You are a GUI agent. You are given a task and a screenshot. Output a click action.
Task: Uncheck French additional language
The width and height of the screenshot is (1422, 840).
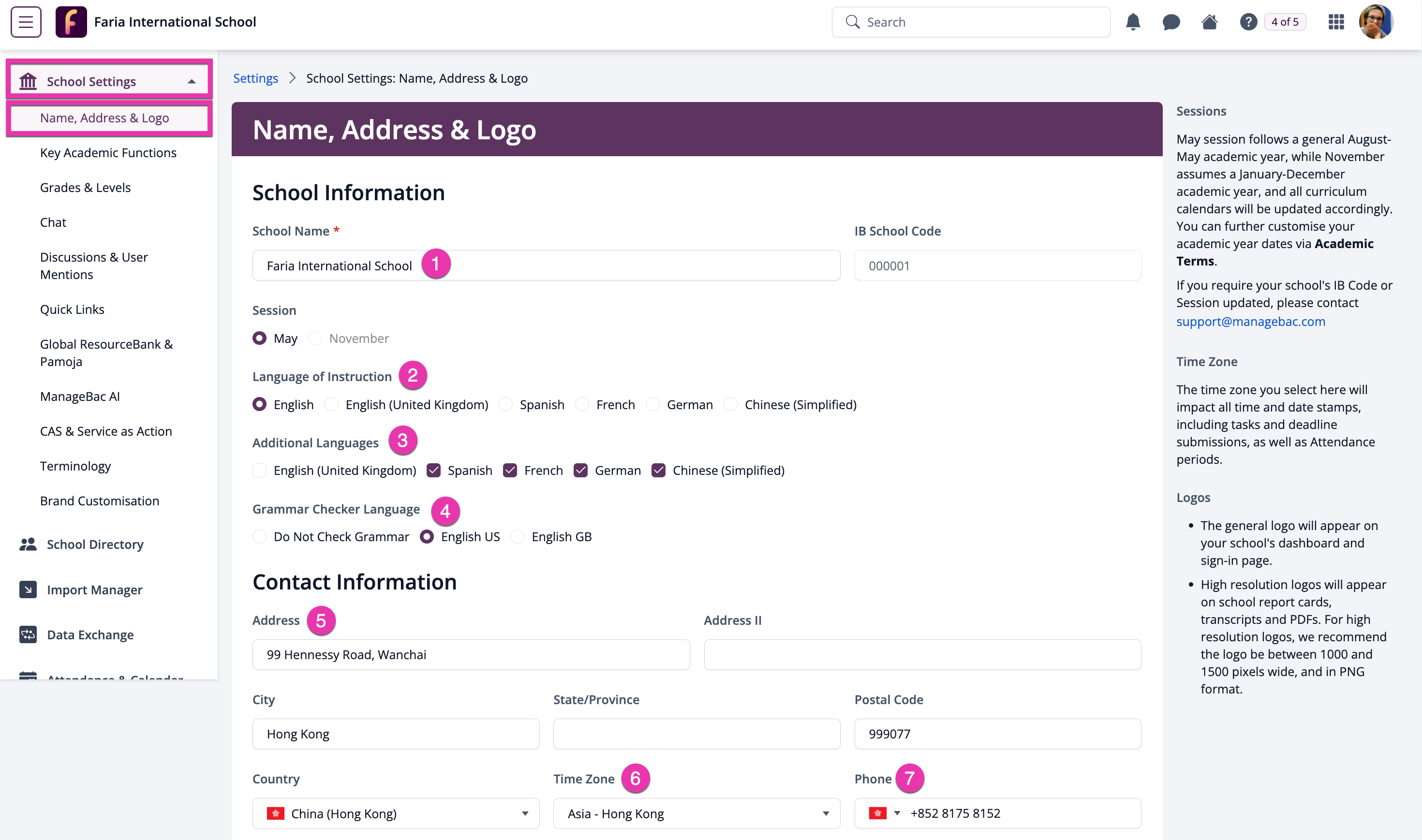point(510,471)
